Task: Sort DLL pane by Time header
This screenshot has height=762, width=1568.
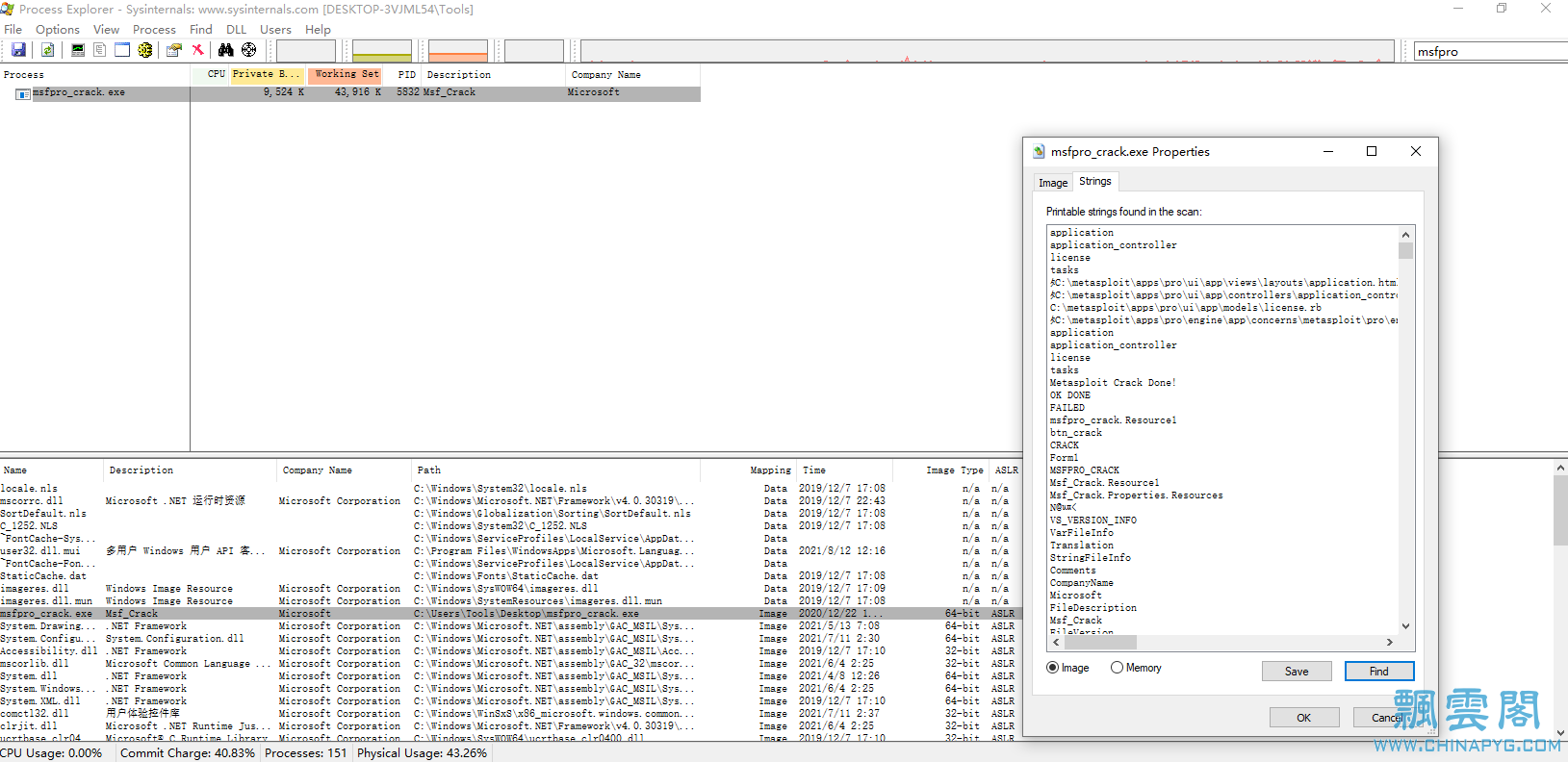Action: pos(845,470)
